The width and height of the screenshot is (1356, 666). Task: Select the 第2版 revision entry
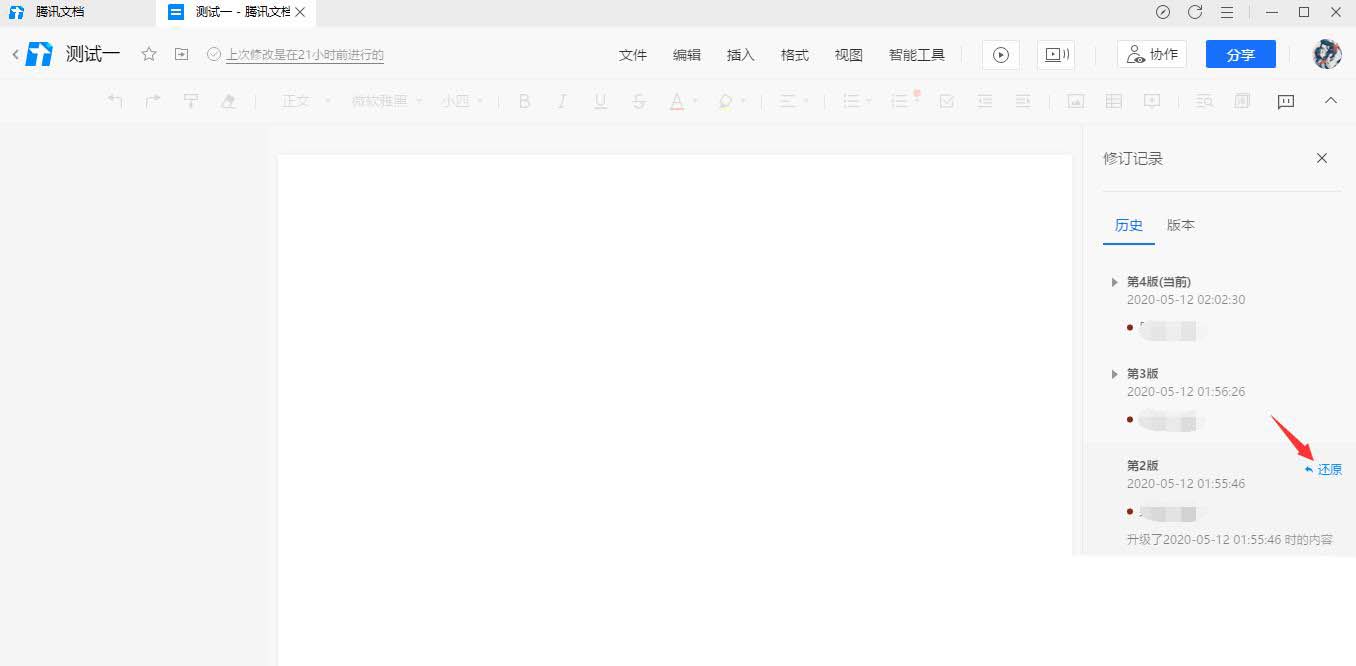click(1219, 500)
